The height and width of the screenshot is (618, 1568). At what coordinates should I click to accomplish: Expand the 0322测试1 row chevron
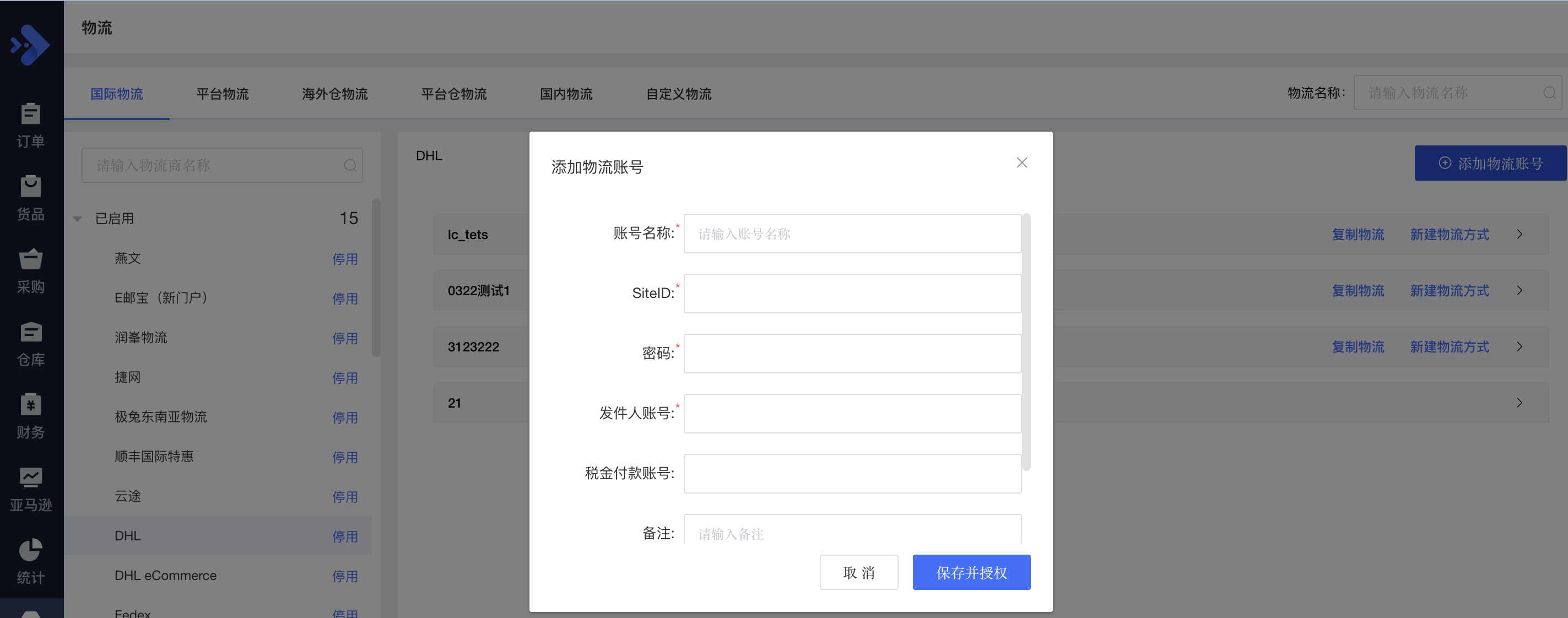pyautogui.click(x=1520, y=291)
